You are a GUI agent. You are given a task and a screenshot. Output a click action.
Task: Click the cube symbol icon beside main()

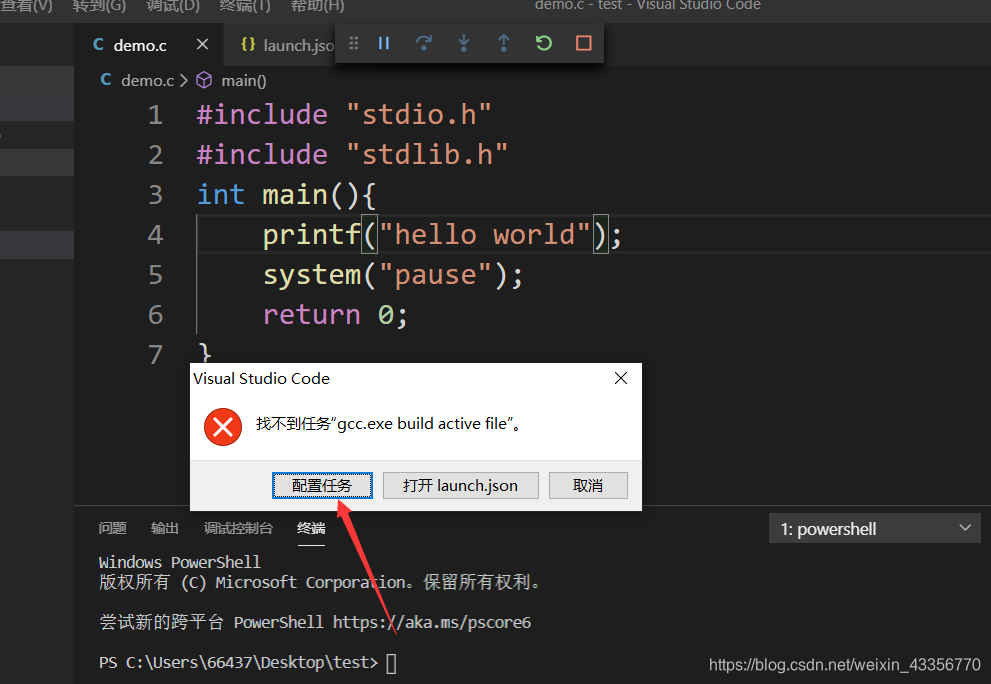coord(204,80)
